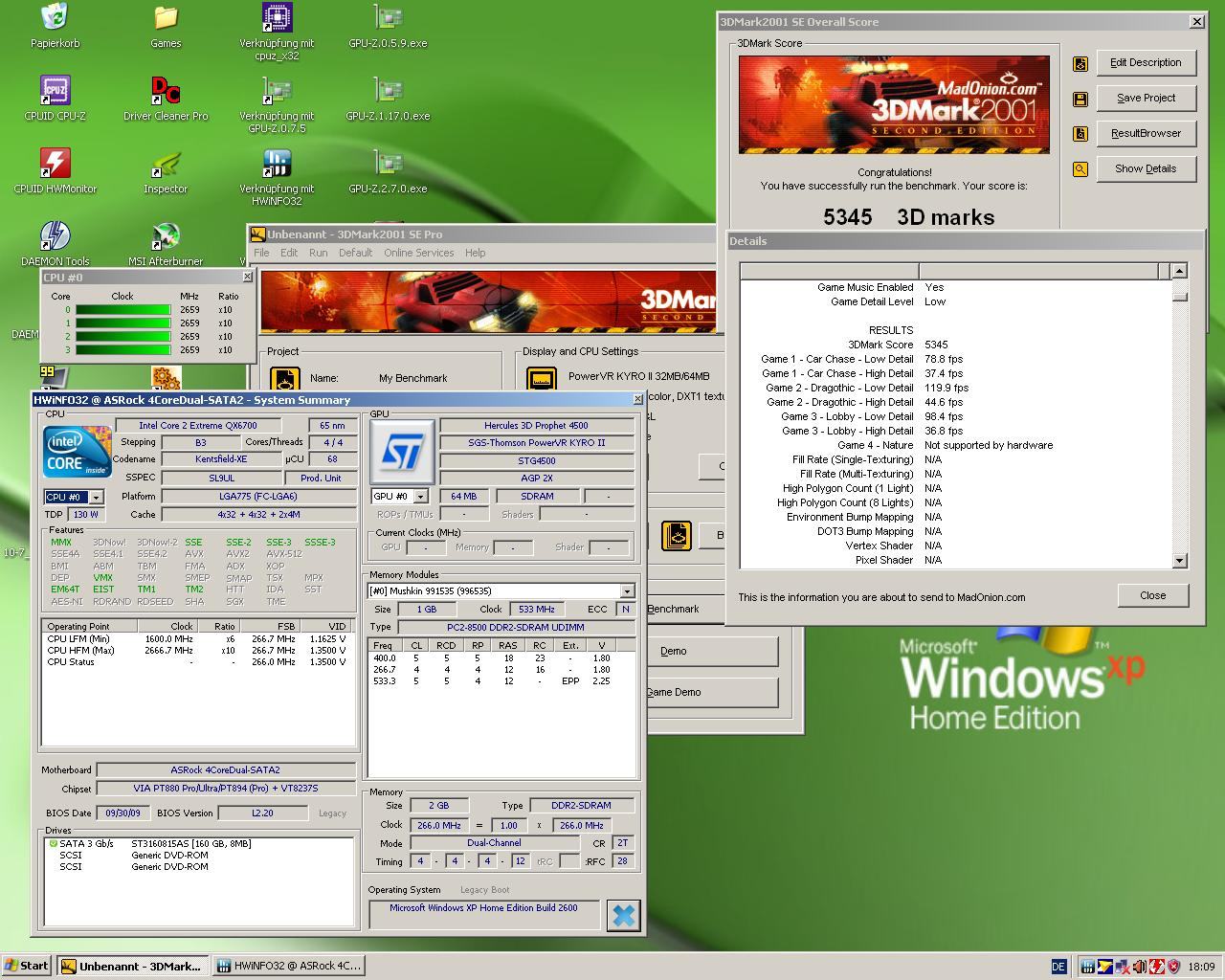
Task: Click the ASRock 4CoreDual-SATA2 motherboard field
Action: [226, 770]
